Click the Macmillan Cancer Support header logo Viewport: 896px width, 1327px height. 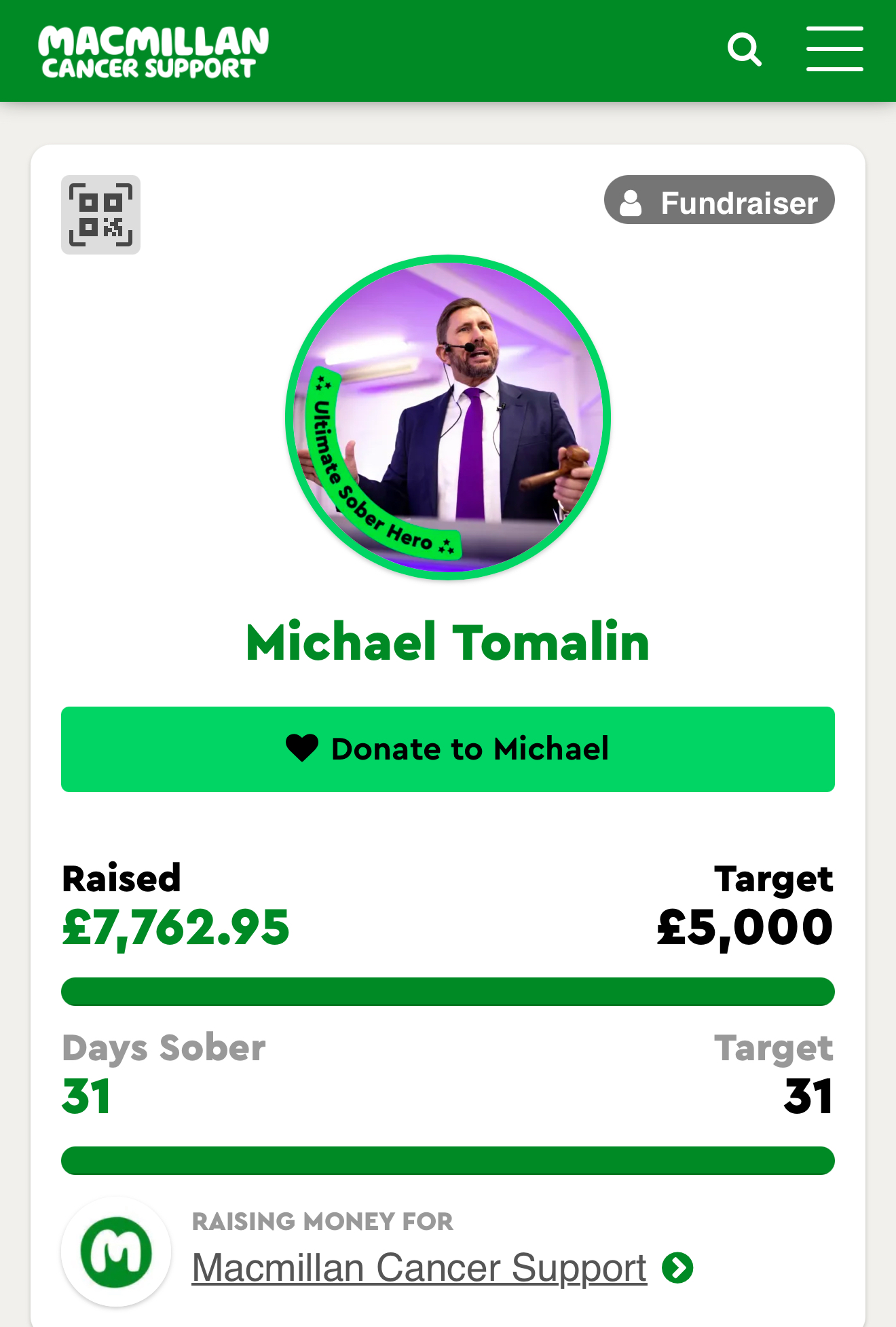pos(153,52)
